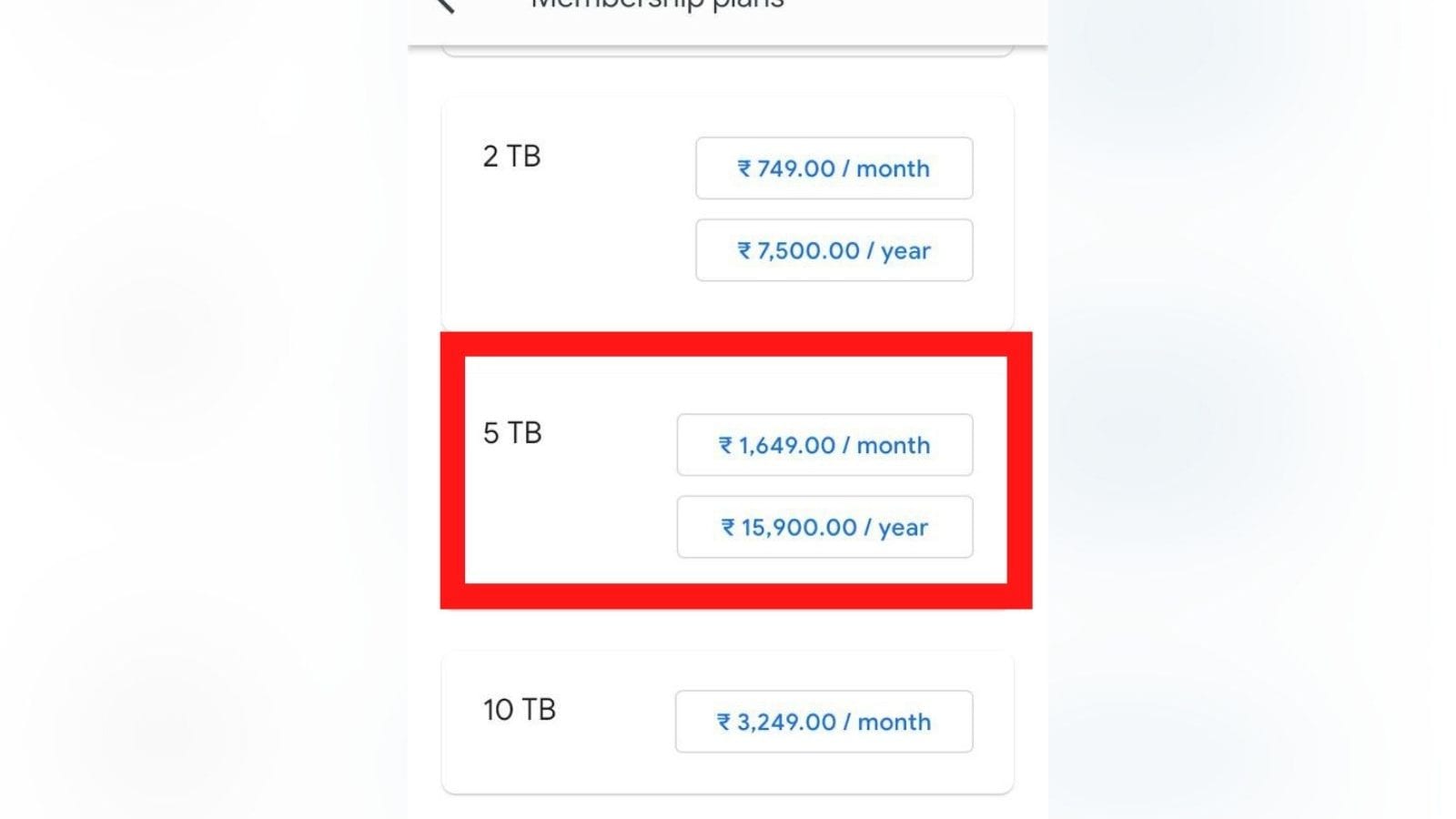The width and height of the screenshot is (1456, 819).
Task: Choose the ₹7,500.00 / year option
Action: coord(834,250)
